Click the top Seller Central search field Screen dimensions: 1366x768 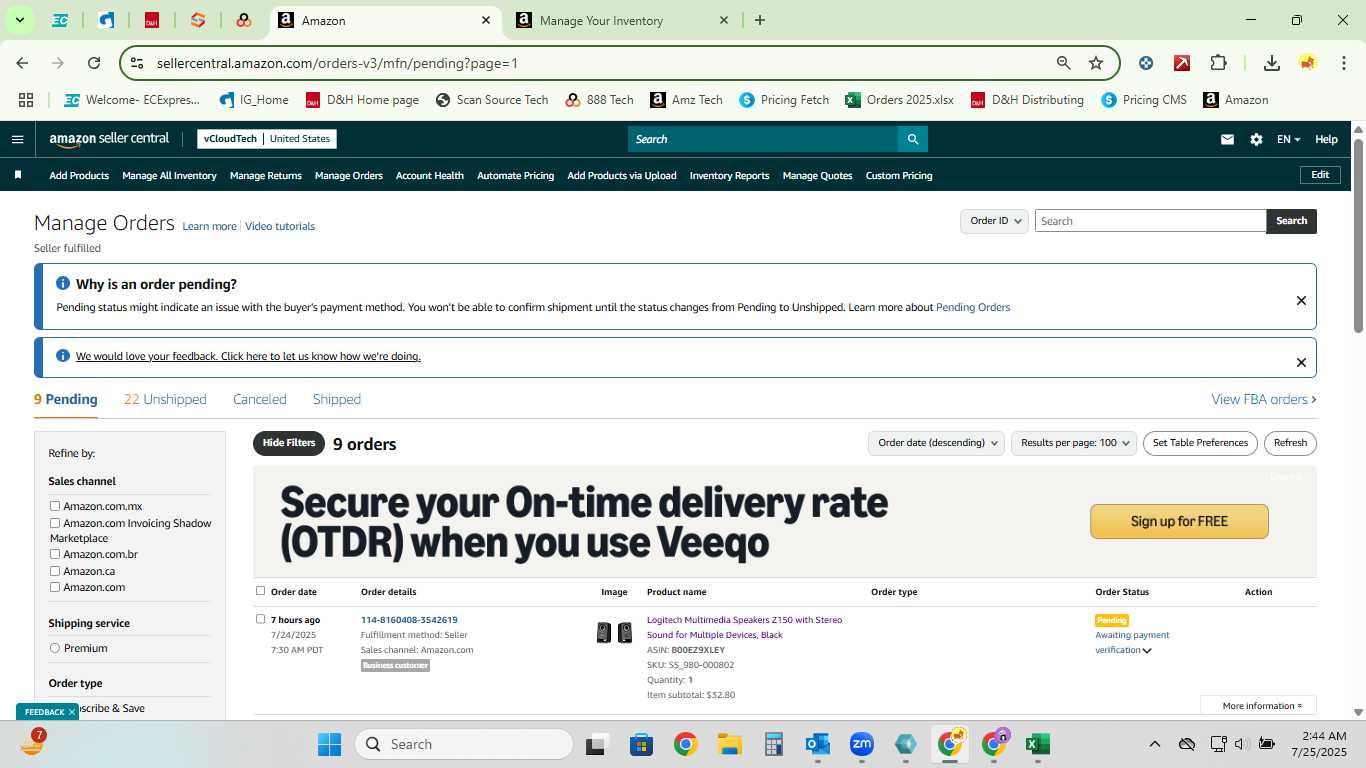[x=763, y=139]
